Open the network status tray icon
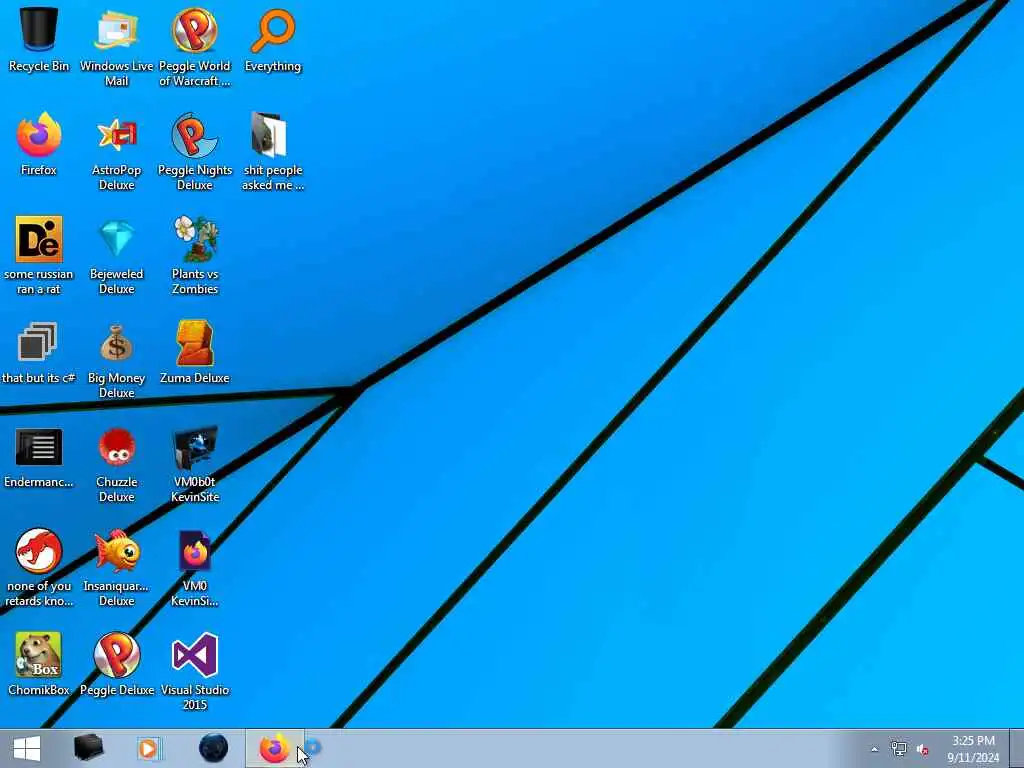Viewport: 1024px width, 768px height. coord(899,749)
